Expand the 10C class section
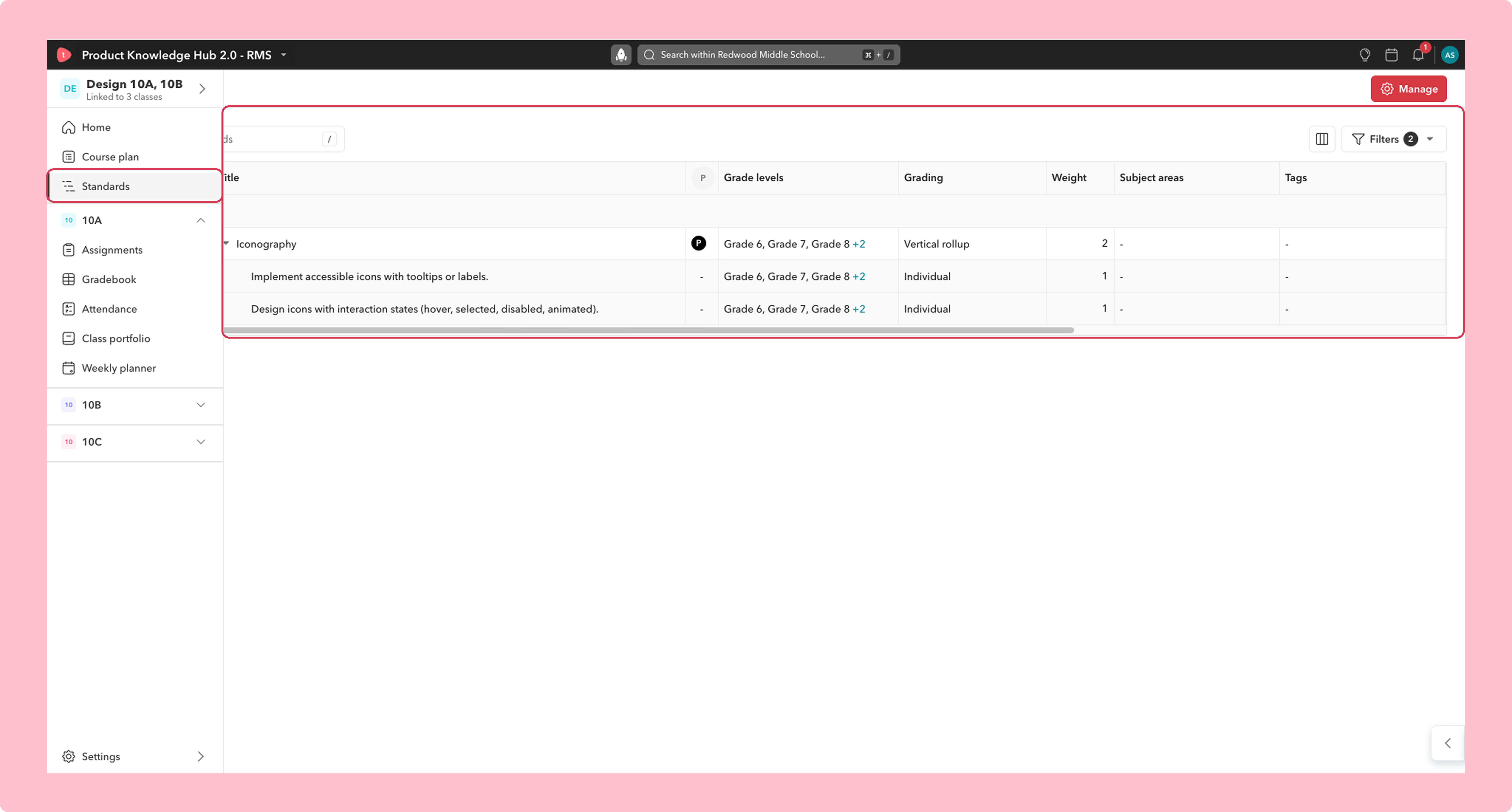Screen dimensions: 1512x812 click(x=201, y=442)
